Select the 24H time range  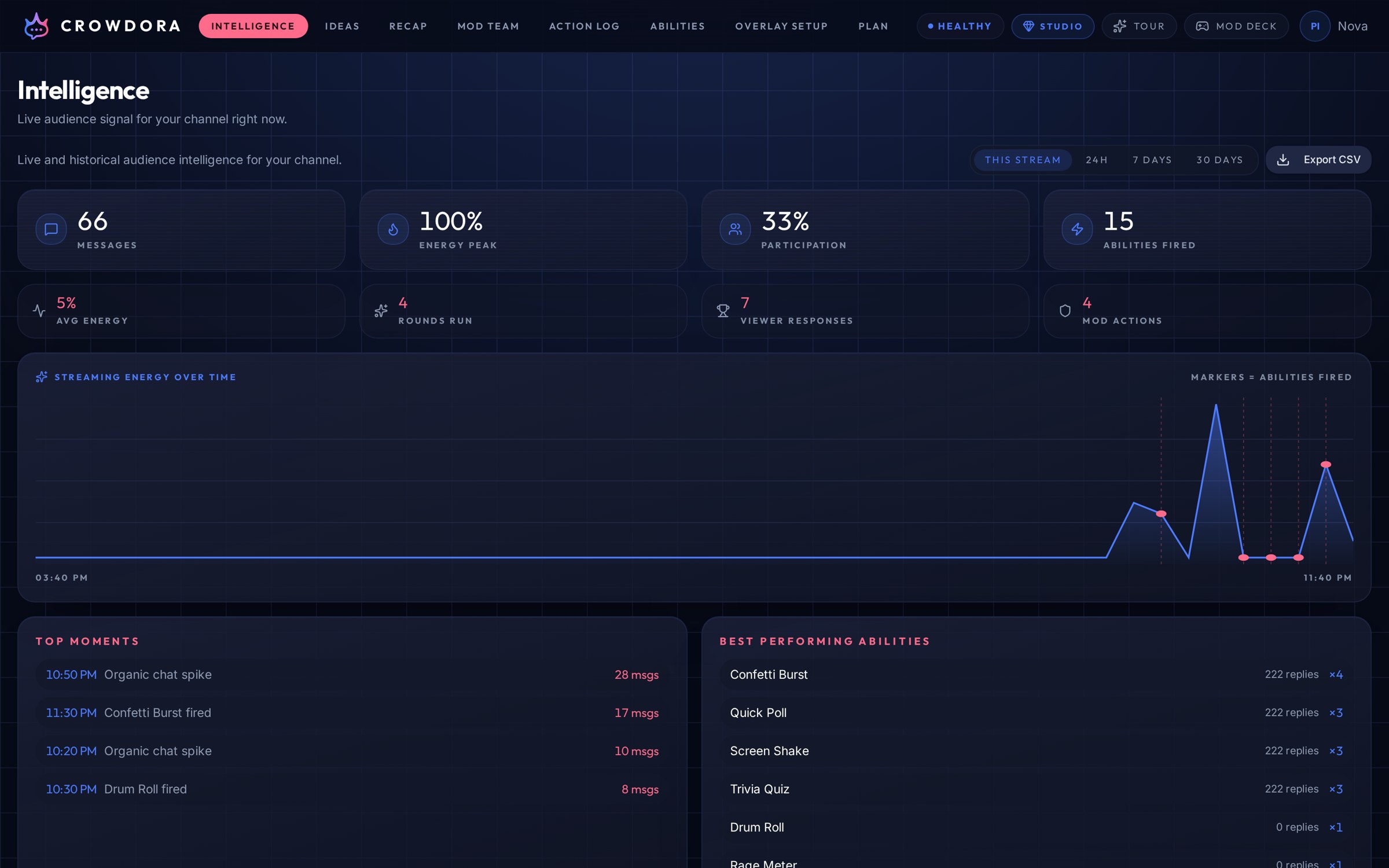1096,160
